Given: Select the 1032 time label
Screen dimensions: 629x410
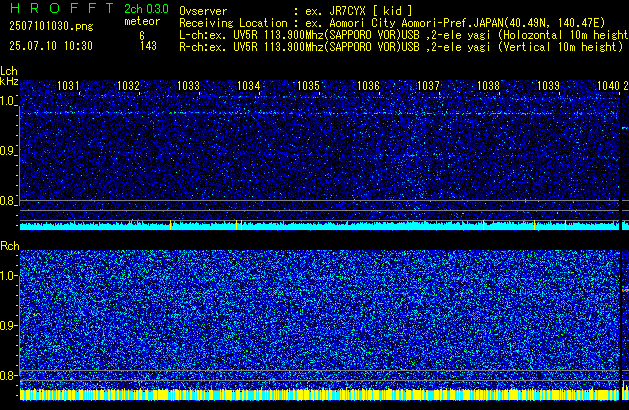Looking at the screenshot, I should click(128, 86).
